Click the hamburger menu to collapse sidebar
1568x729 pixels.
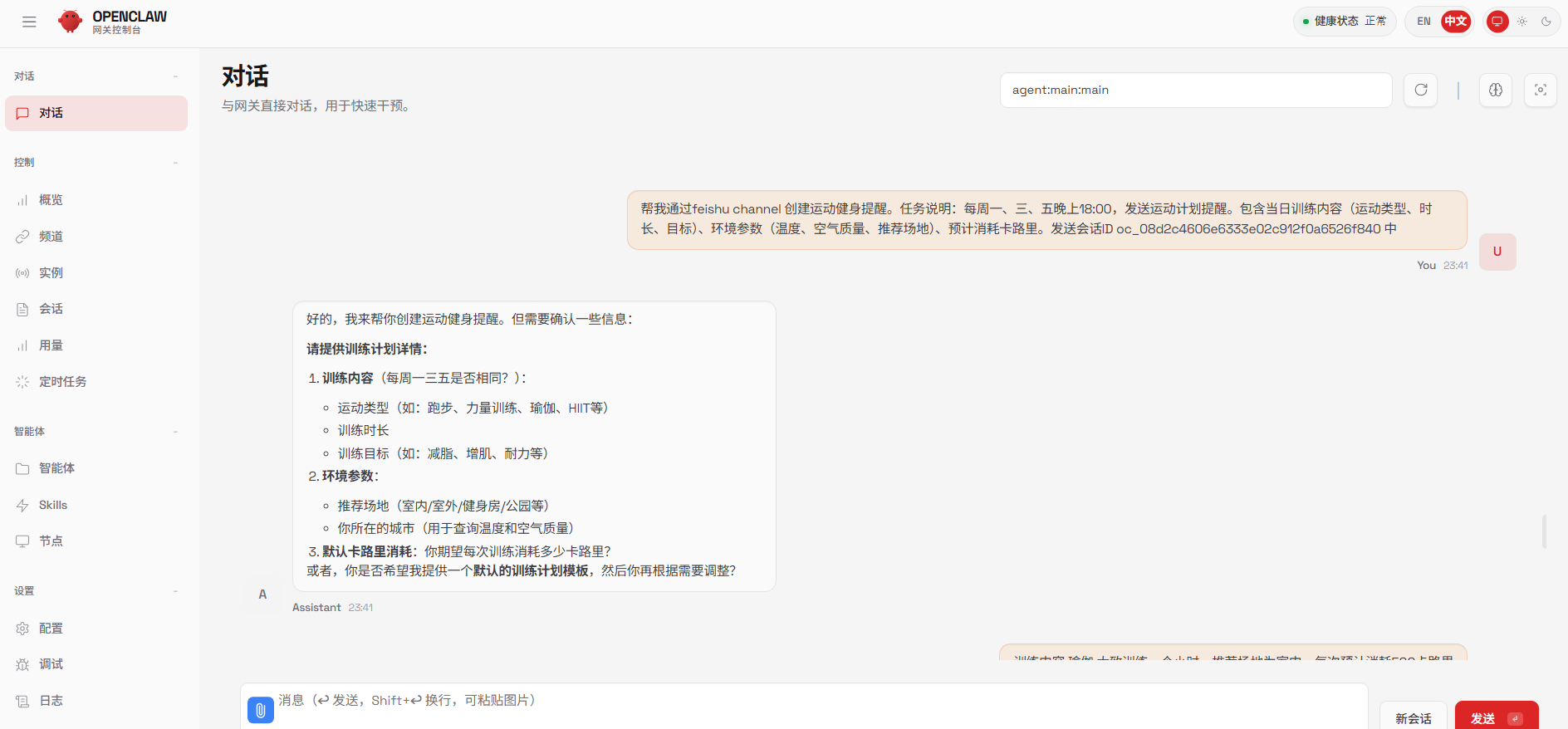(29, 22)
